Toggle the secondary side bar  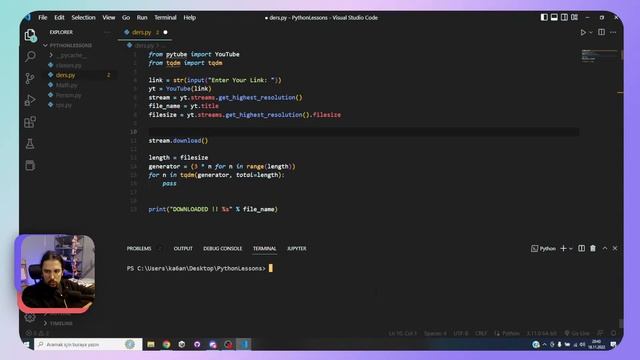click(x=564, y=18)
